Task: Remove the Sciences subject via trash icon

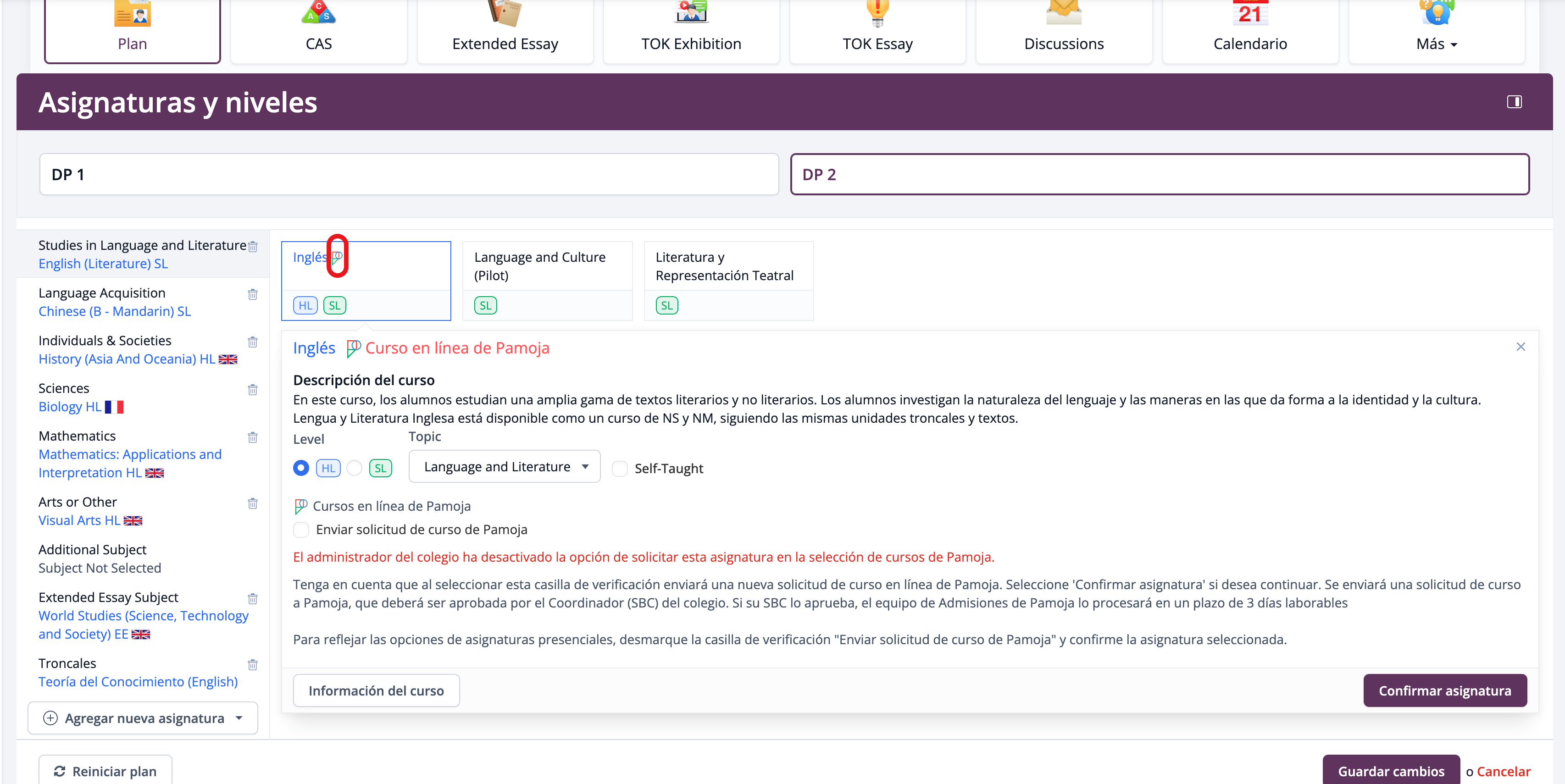Action: coord(253,390)
